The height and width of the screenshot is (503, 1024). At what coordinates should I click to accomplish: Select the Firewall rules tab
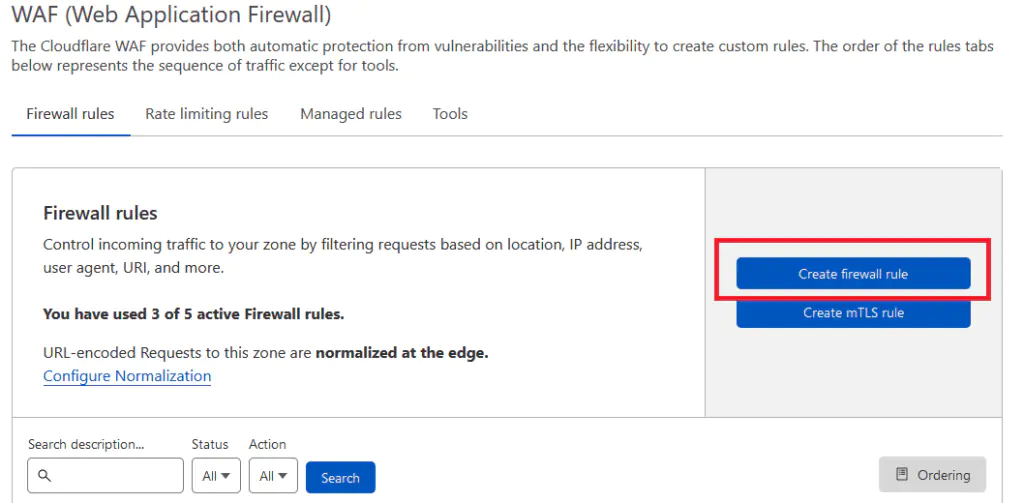[70, 114]
